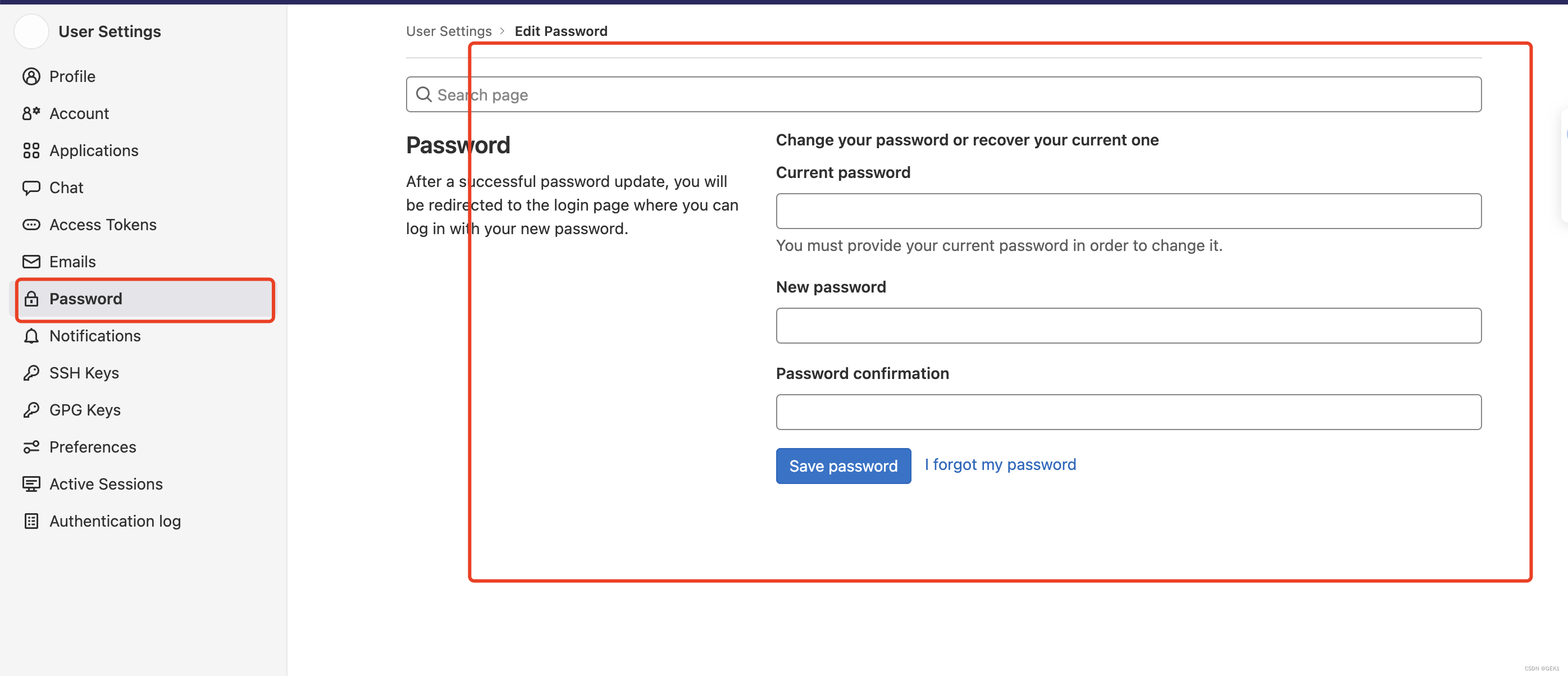
Task: Click the Search page input box
Action: (x=943, y=95)
